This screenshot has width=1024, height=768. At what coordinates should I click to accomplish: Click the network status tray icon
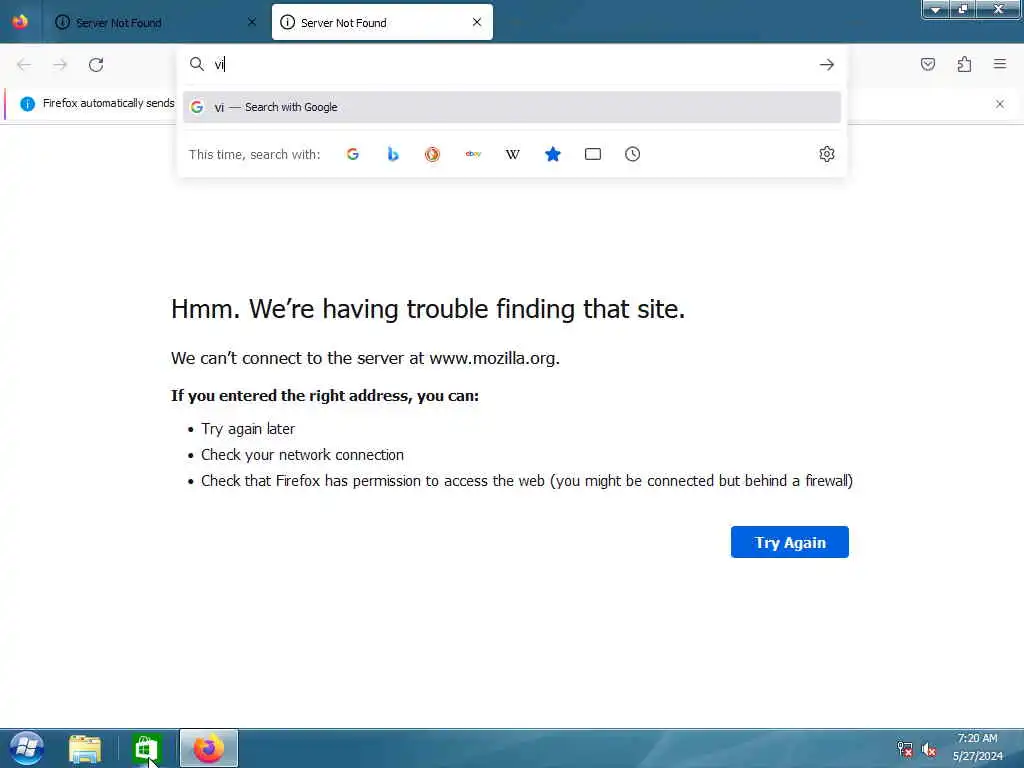[x=904, y=749]
